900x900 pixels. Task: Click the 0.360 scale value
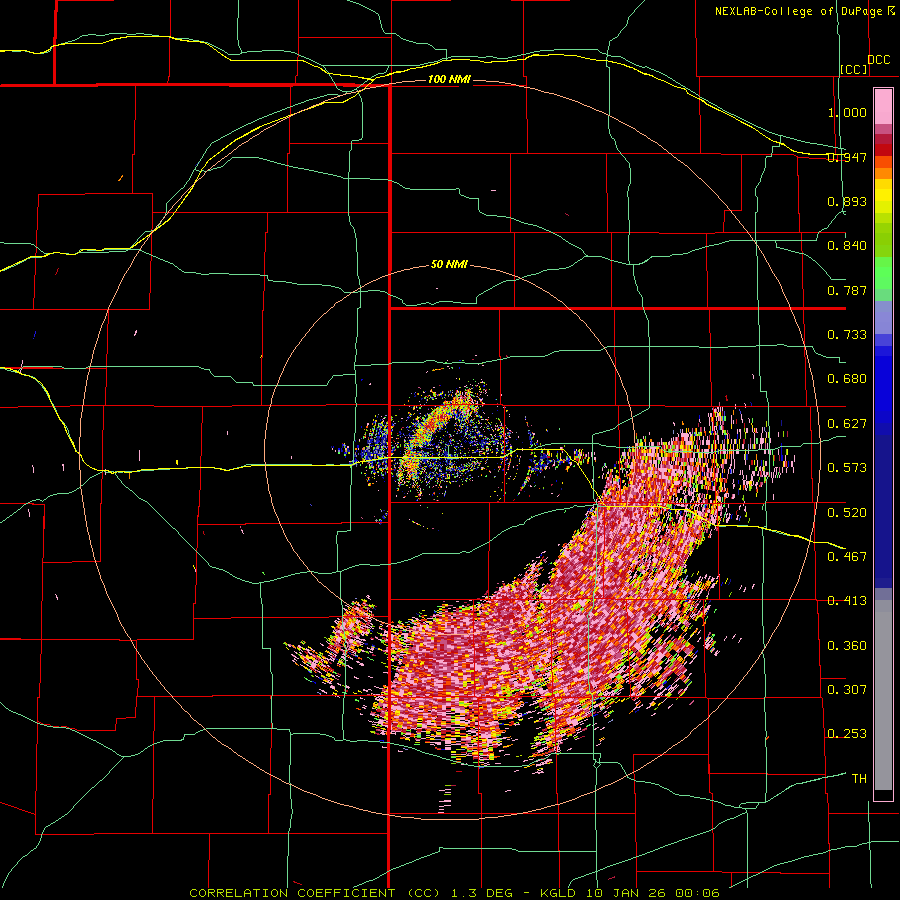tap(847, 646)
